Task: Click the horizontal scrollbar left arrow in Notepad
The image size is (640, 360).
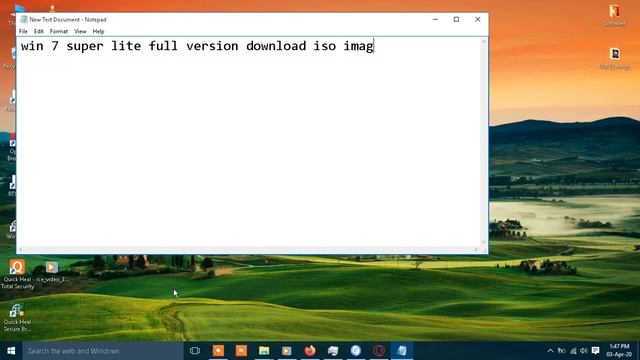Action: point(21,250)
